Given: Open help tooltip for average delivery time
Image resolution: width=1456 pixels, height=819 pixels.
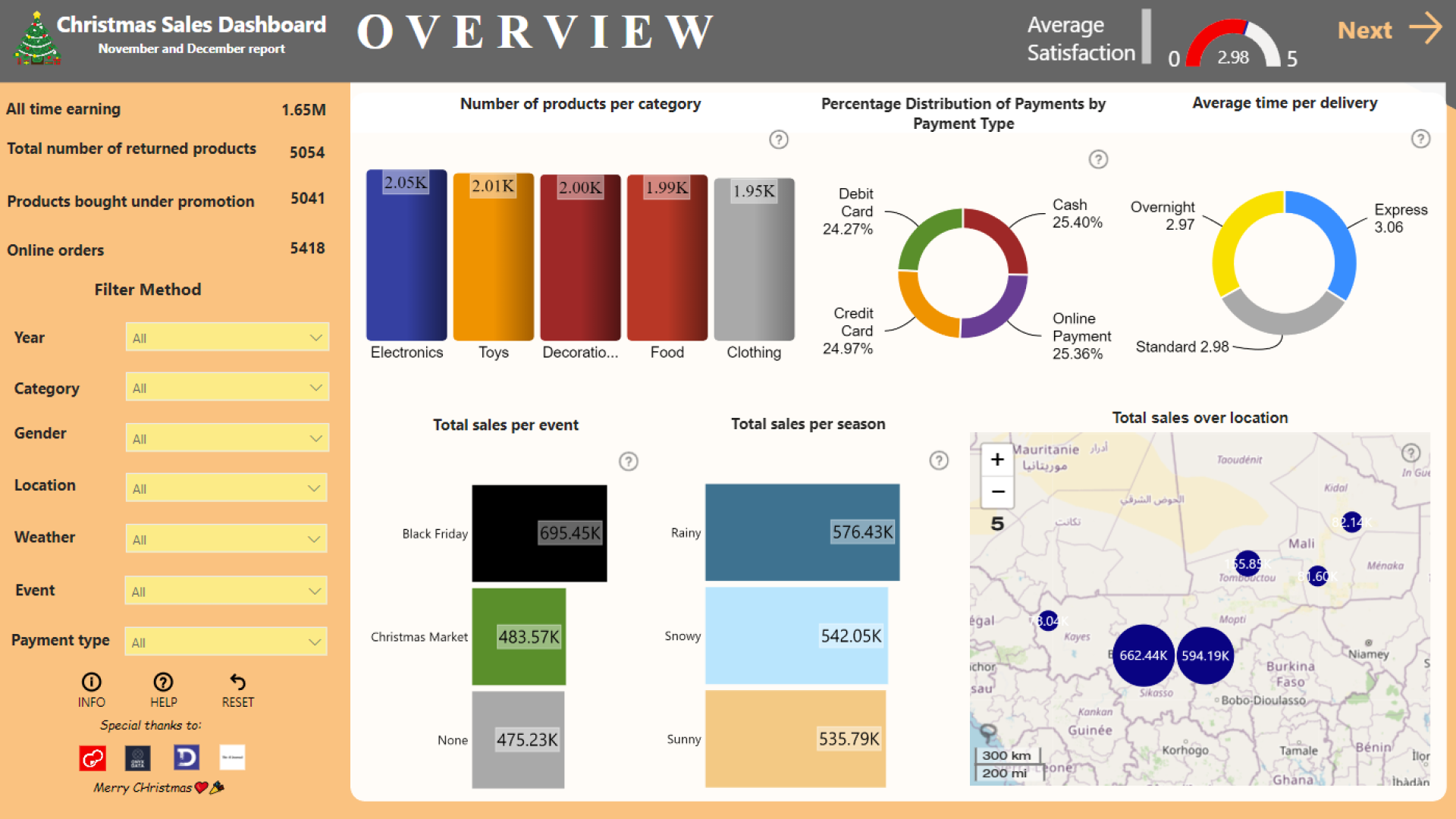Looking at the screenshot, I should point(1420,139).
